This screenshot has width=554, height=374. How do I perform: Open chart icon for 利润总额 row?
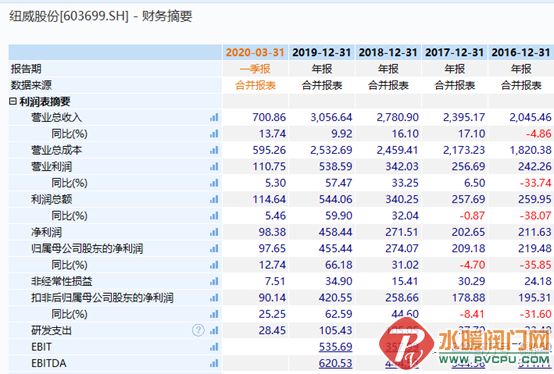214,200
